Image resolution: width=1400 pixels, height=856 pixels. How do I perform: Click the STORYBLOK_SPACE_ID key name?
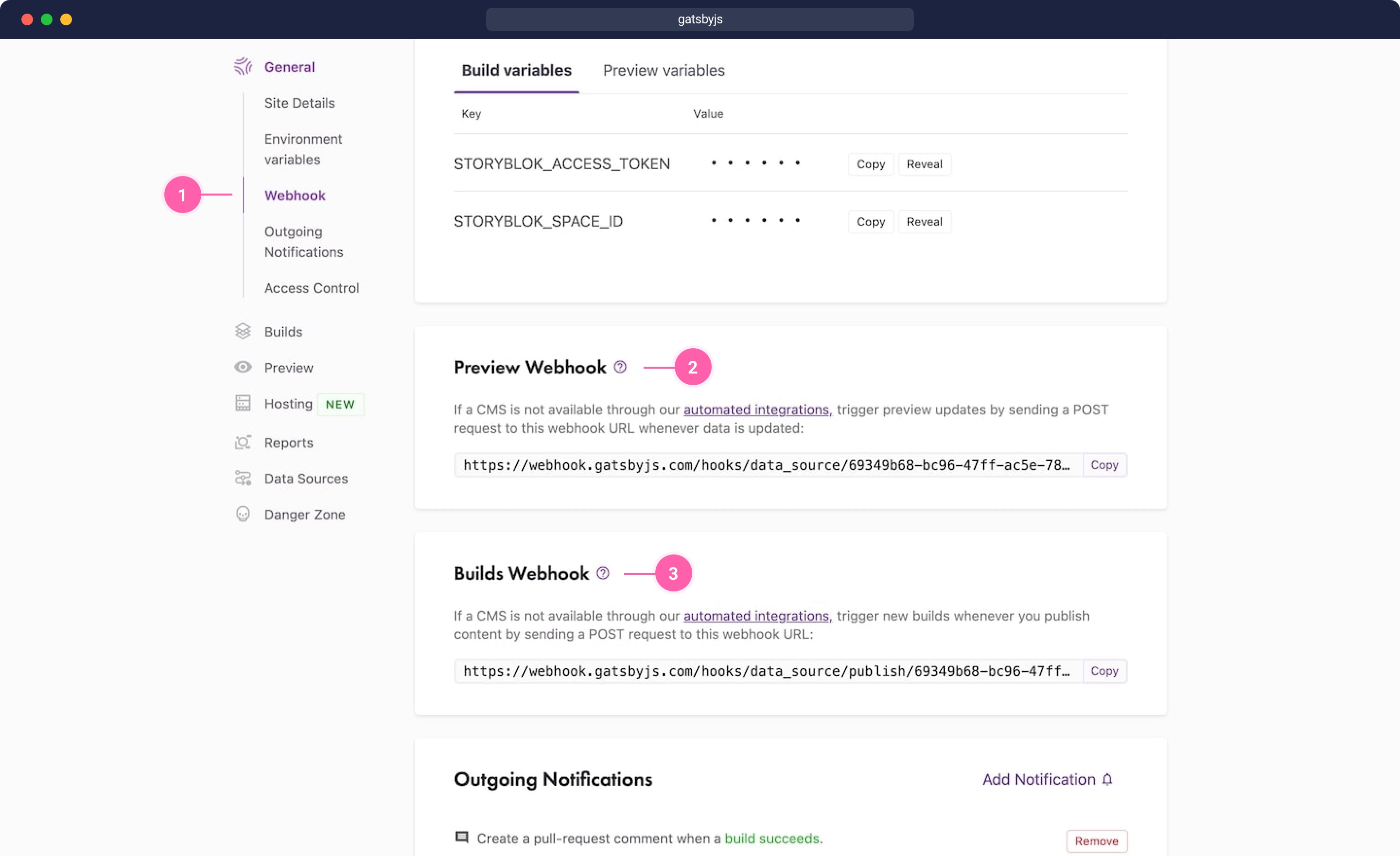[538, 222]
